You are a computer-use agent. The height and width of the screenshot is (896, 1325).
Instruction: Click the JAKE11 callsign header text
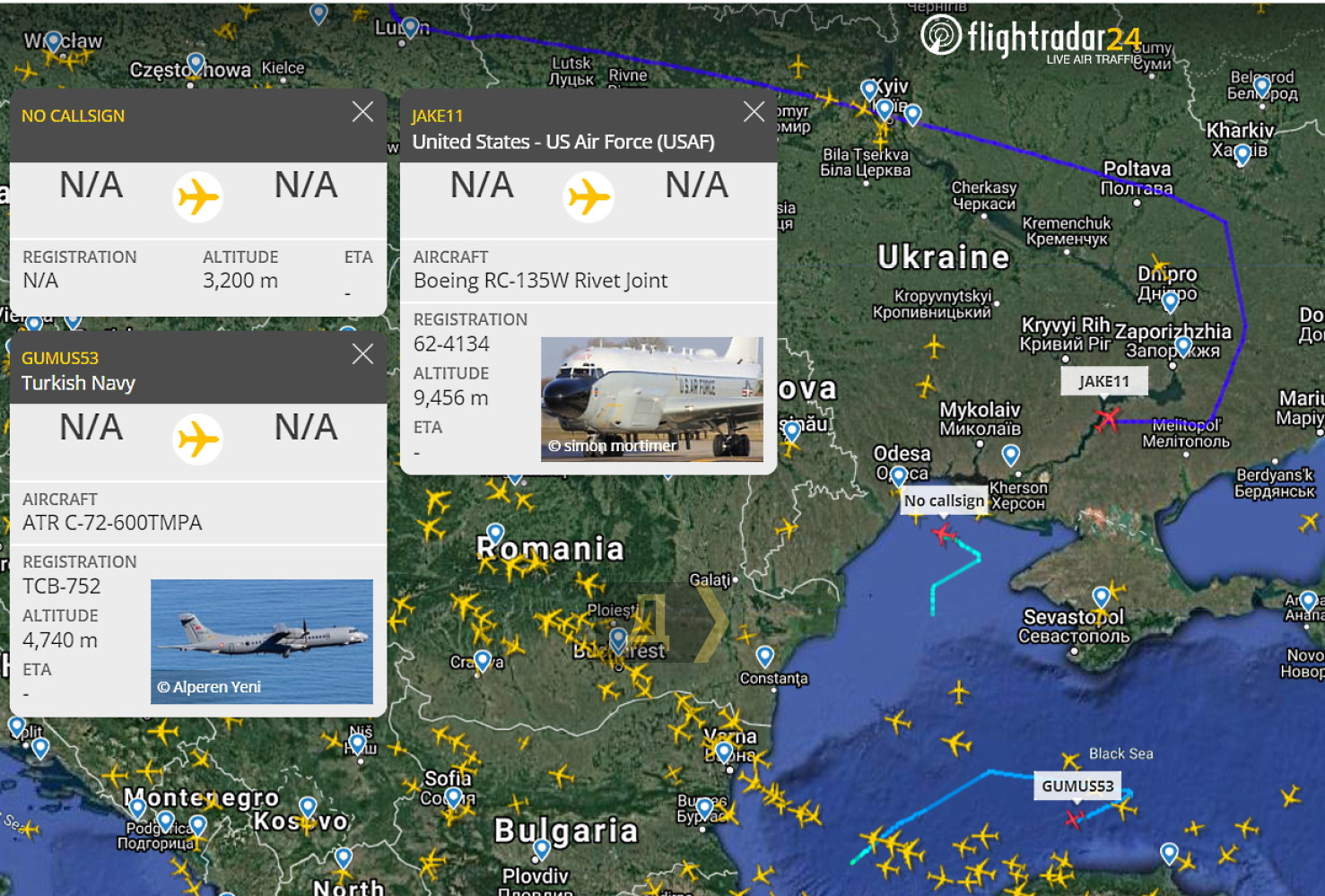pyautogui.click(x=437, y=116)
